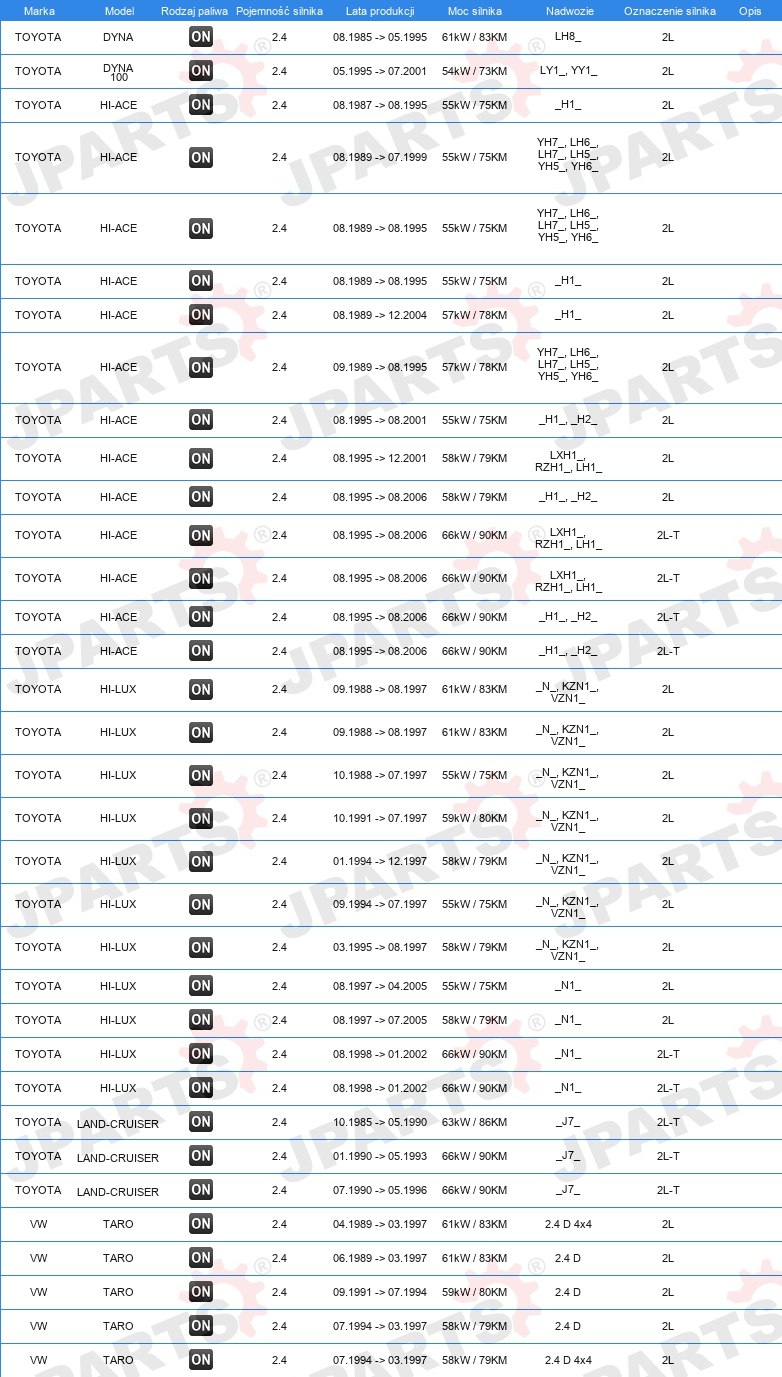This screenshot has width=782, height=1377.
Task: Click the 07.1990 -> 05.1996 date cell
Action: pos(380,1190)
